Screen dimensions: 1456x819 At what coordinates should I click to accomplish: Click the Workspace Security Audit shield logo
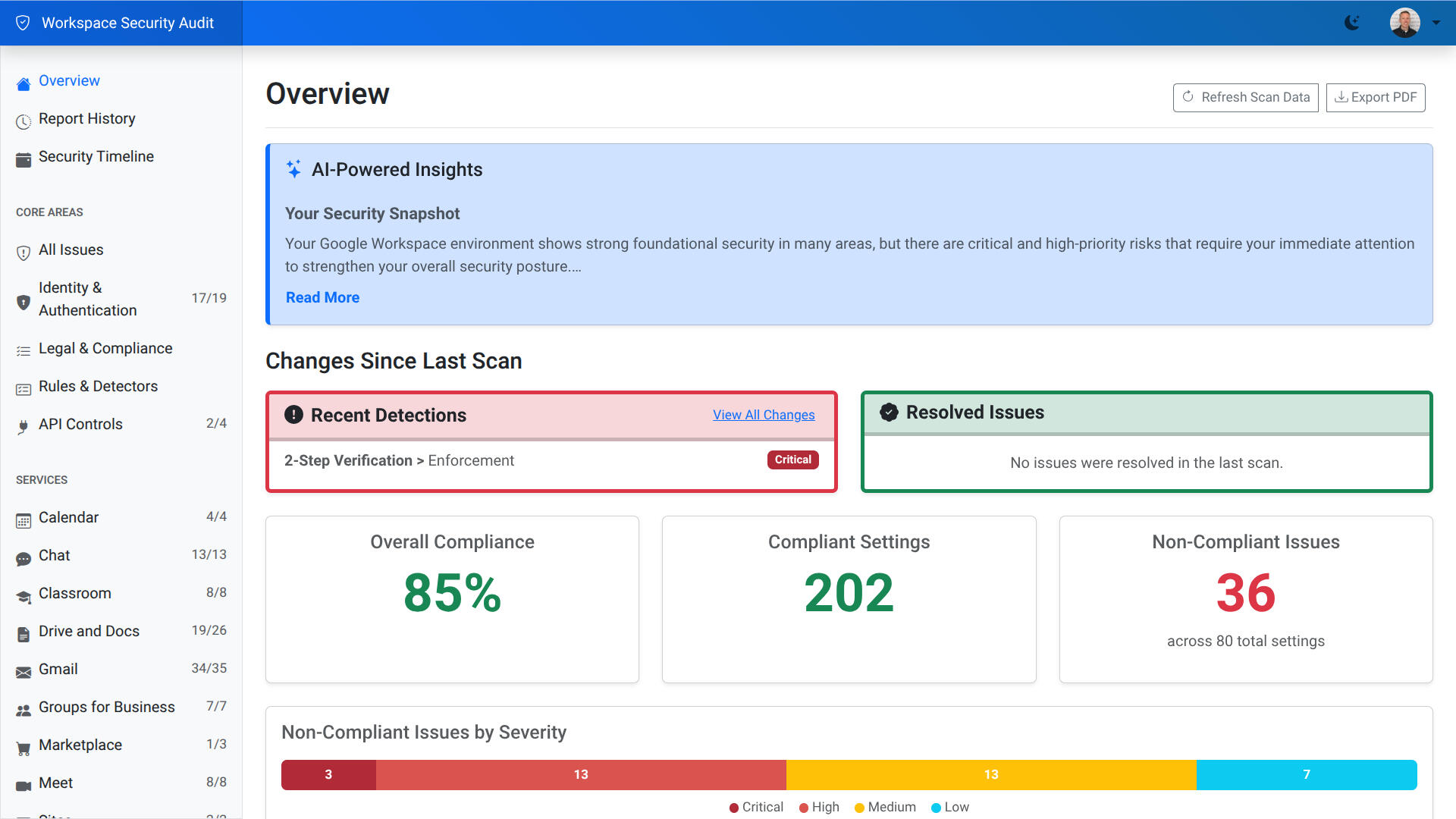[x=23, y=23]
